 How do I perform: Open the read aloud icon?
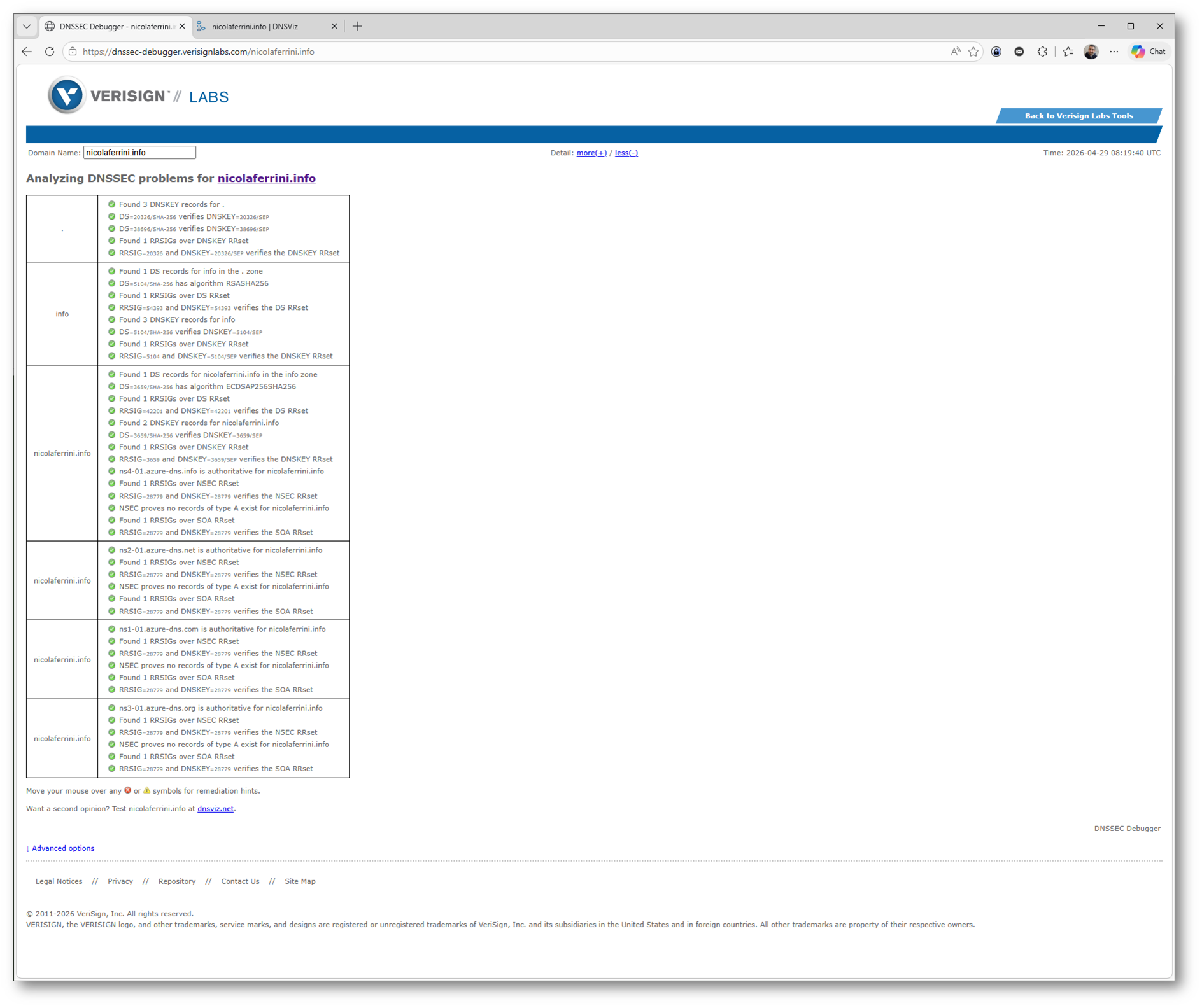pyautogui.click(x=955, y=52)
